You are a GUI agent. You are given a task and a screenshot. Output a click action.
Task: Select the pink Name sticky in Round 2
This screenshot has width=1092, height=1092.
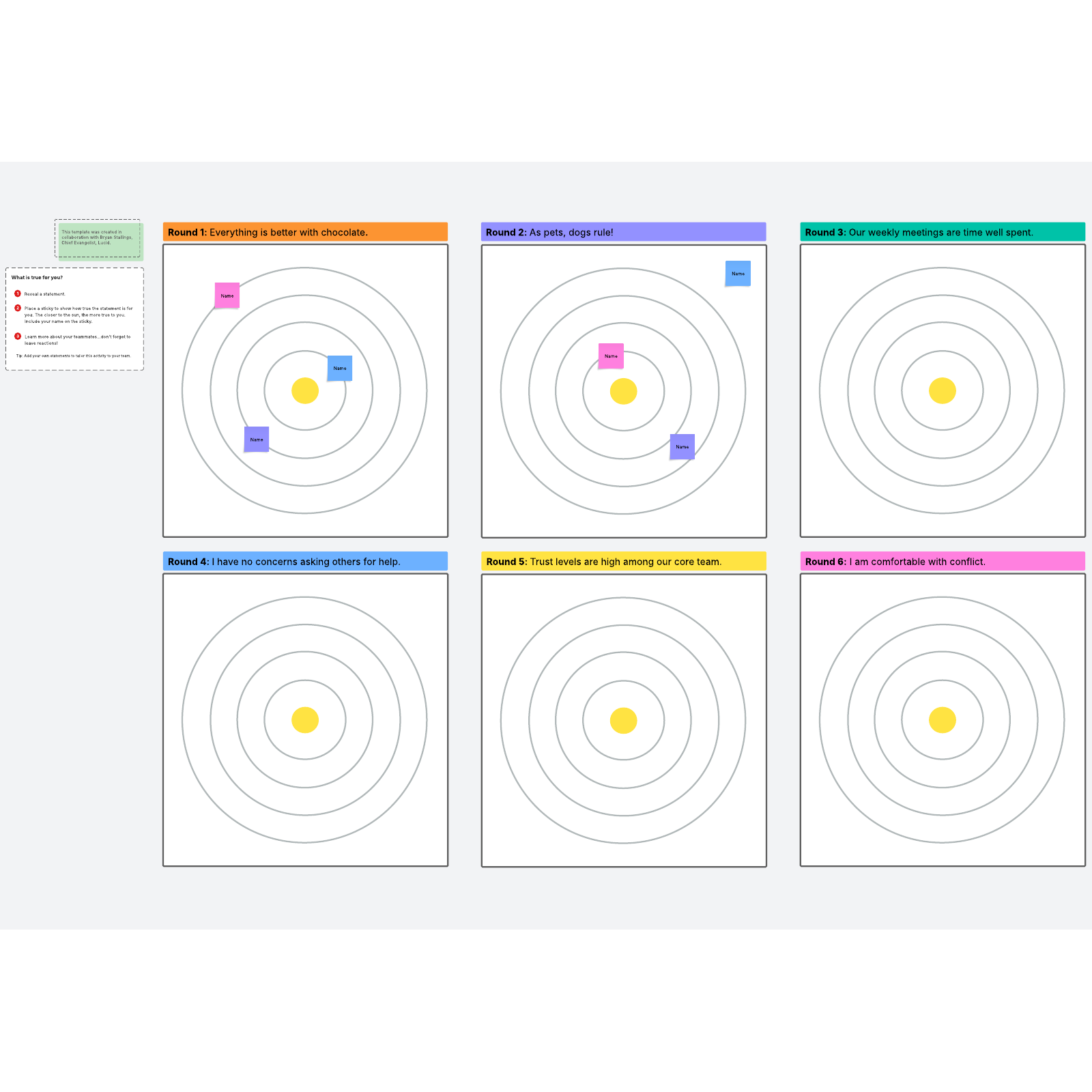[x=611, y=356]
